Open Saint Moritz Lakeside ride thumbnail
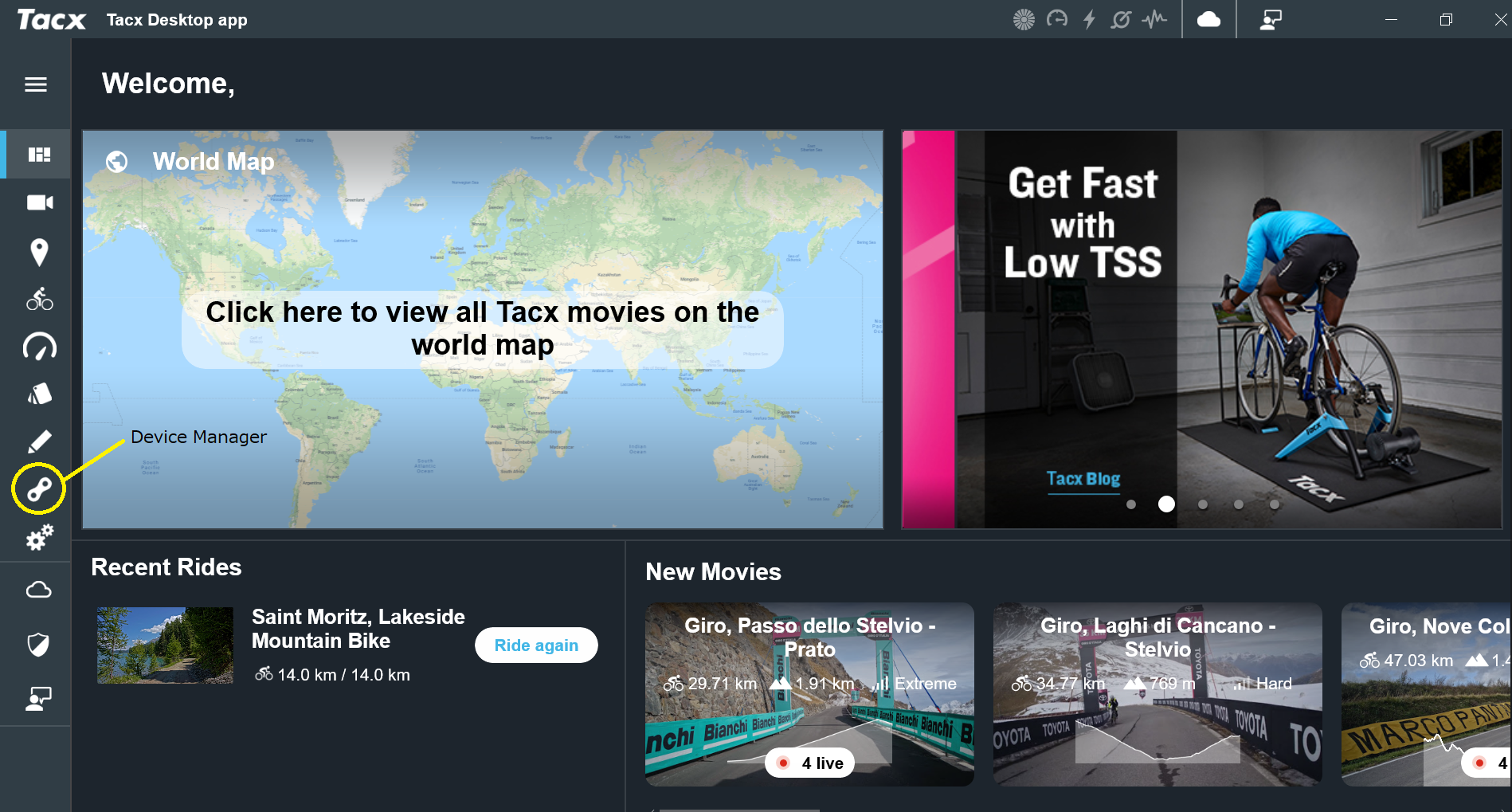The width and height of the screenshot is (1512, 812). click(165, 645)
